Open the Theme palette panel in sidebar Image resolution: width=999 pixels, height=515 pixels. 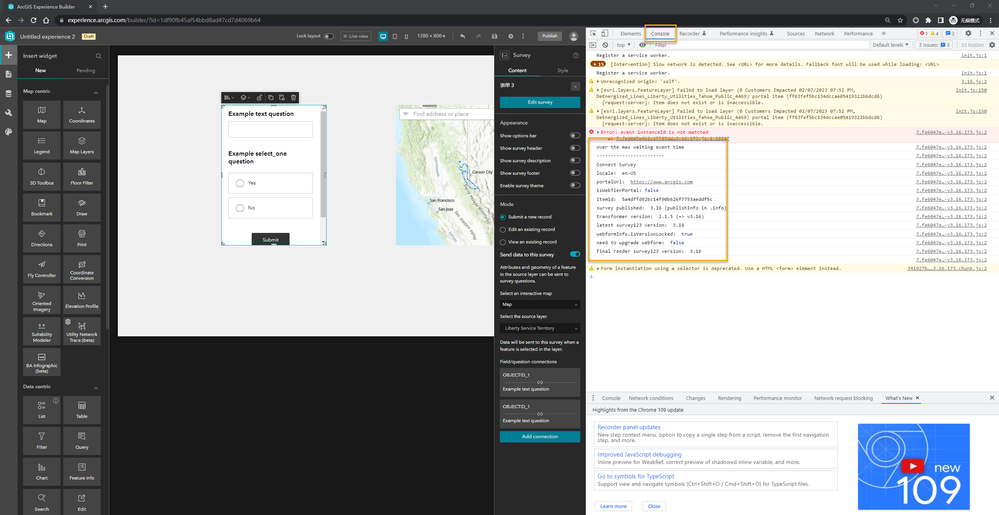[8, 131]
